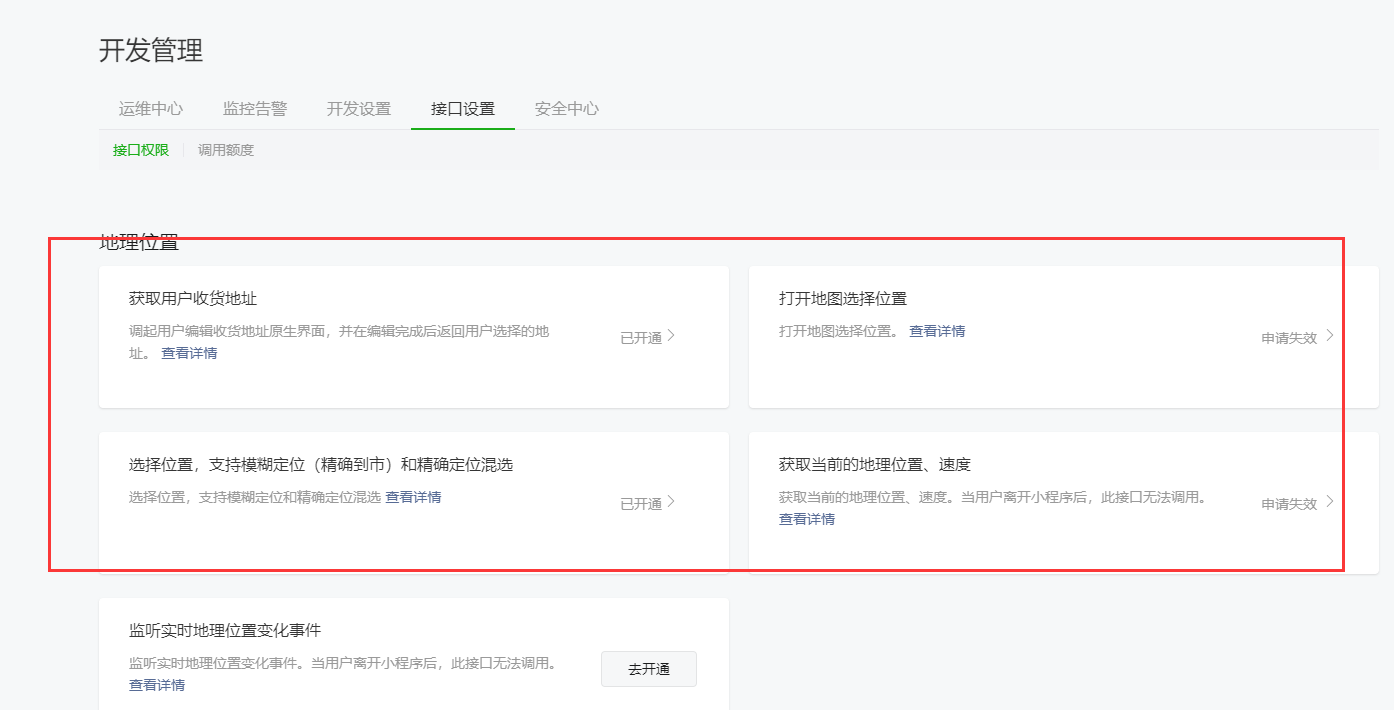Expand the 已开通 status of 选择位置 interface
Screen dimensions: 1394x710
[670, 503]
